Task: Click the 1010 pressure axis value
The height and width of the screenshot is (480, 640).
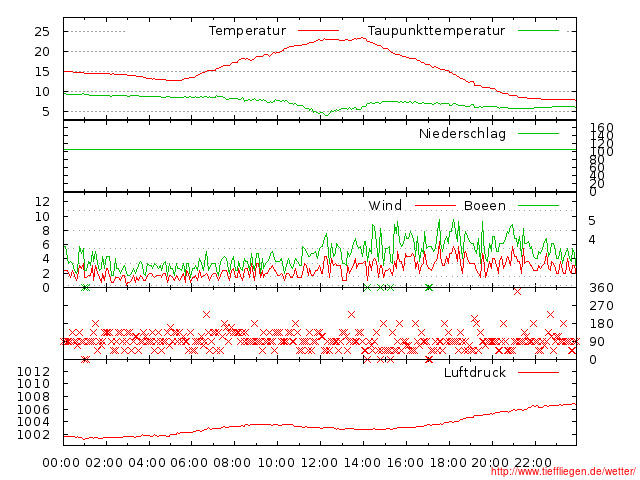Action: (33, 384)
